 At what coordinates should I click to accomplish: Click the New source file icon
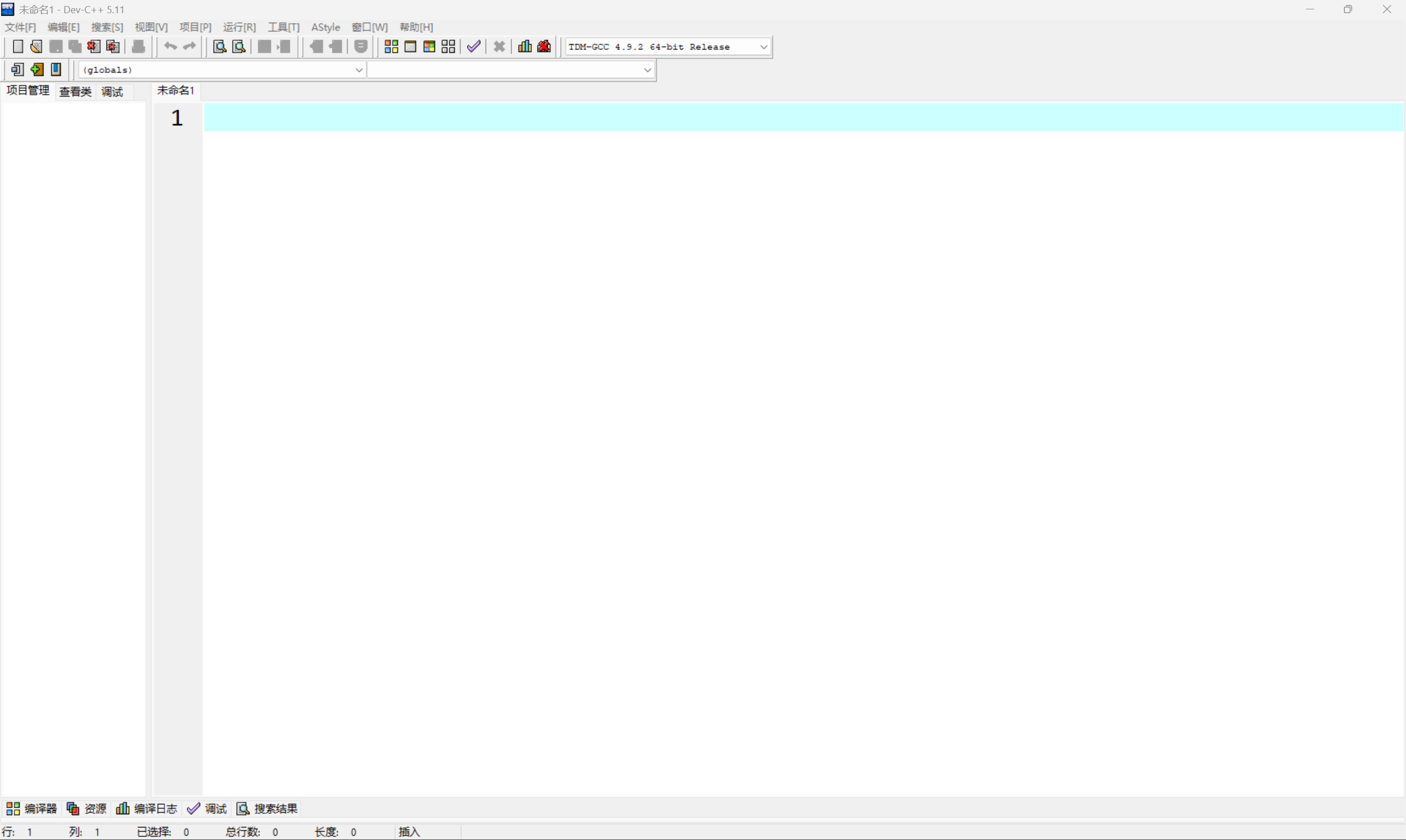[x=18, y=46]
